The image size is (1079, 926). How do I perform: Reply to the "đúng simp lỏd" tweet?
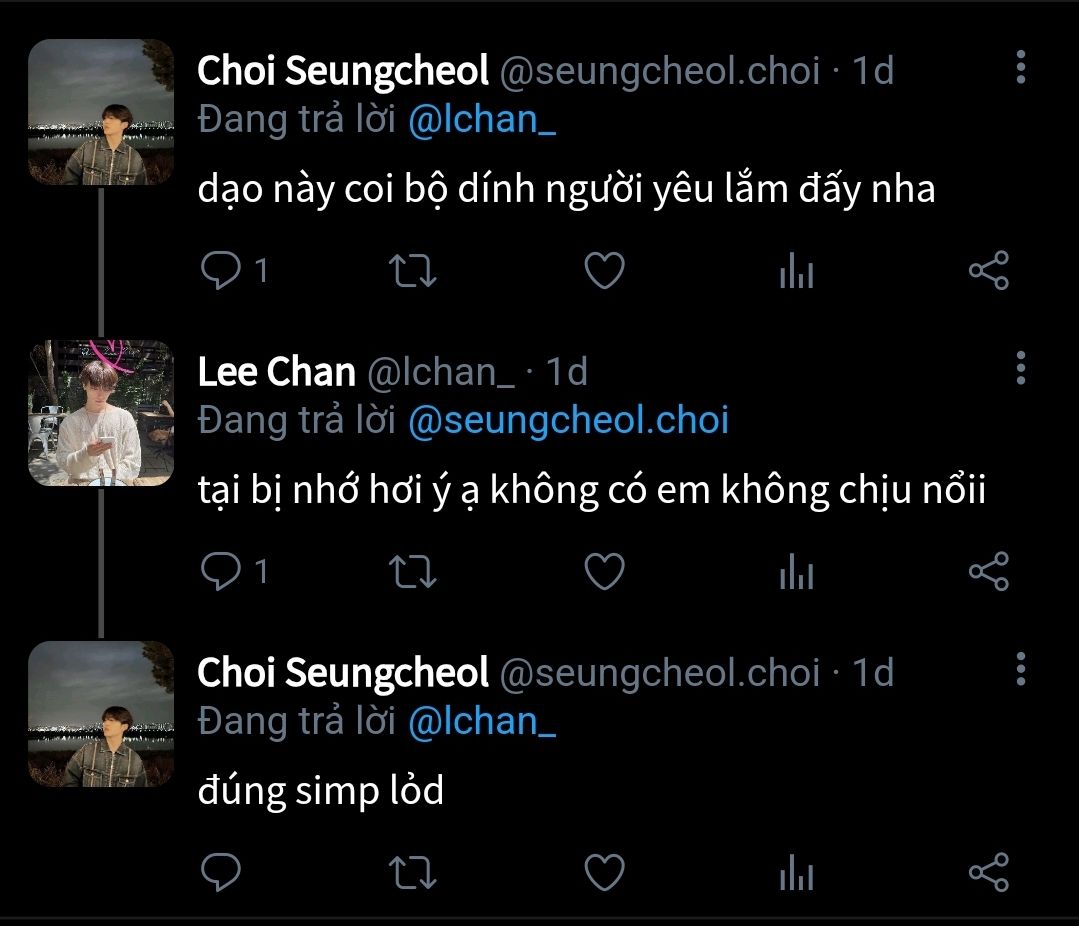point(219,872)
